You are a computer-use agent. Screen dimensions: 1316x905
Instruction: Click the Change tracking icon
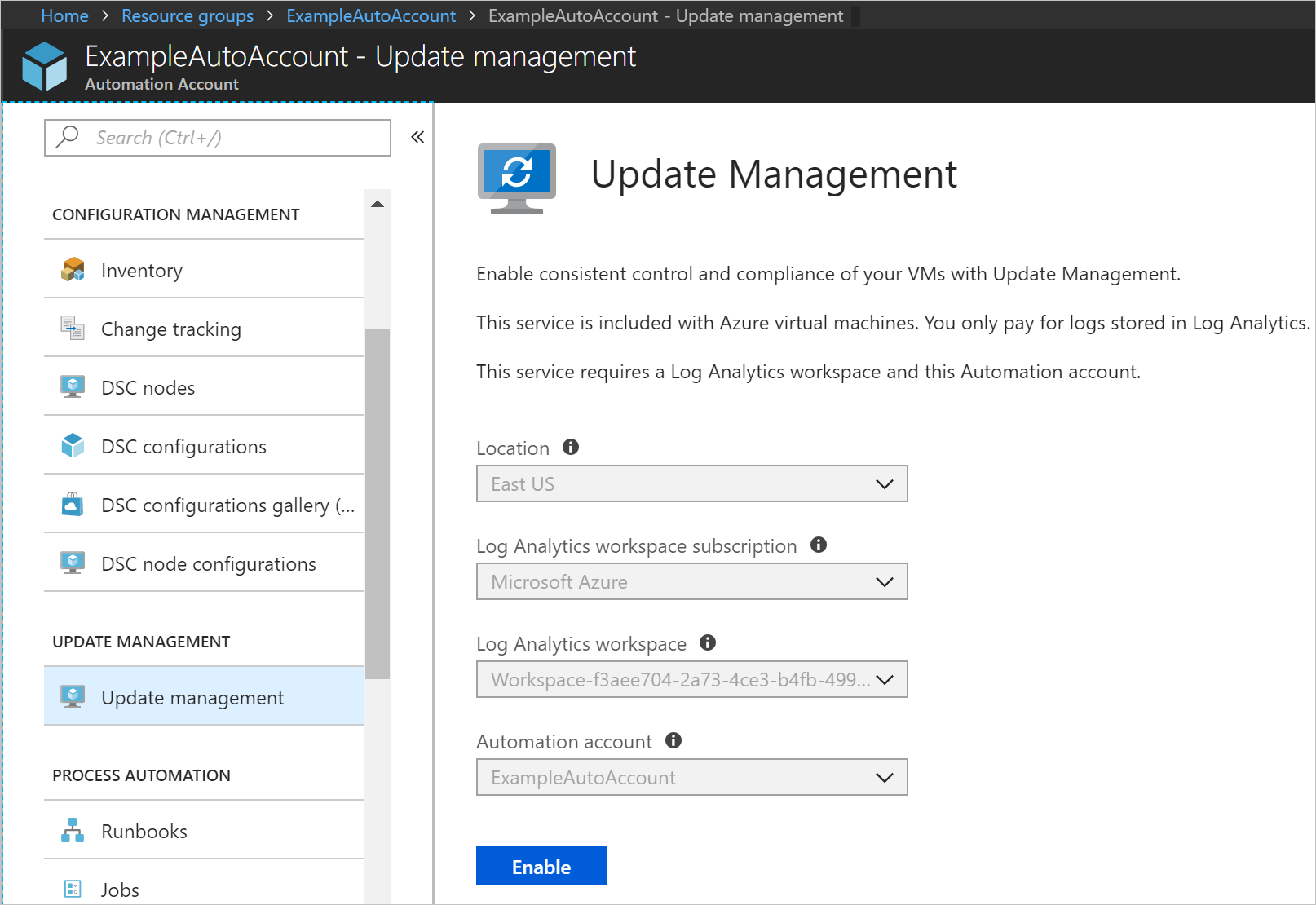click(x=73, y=328)
